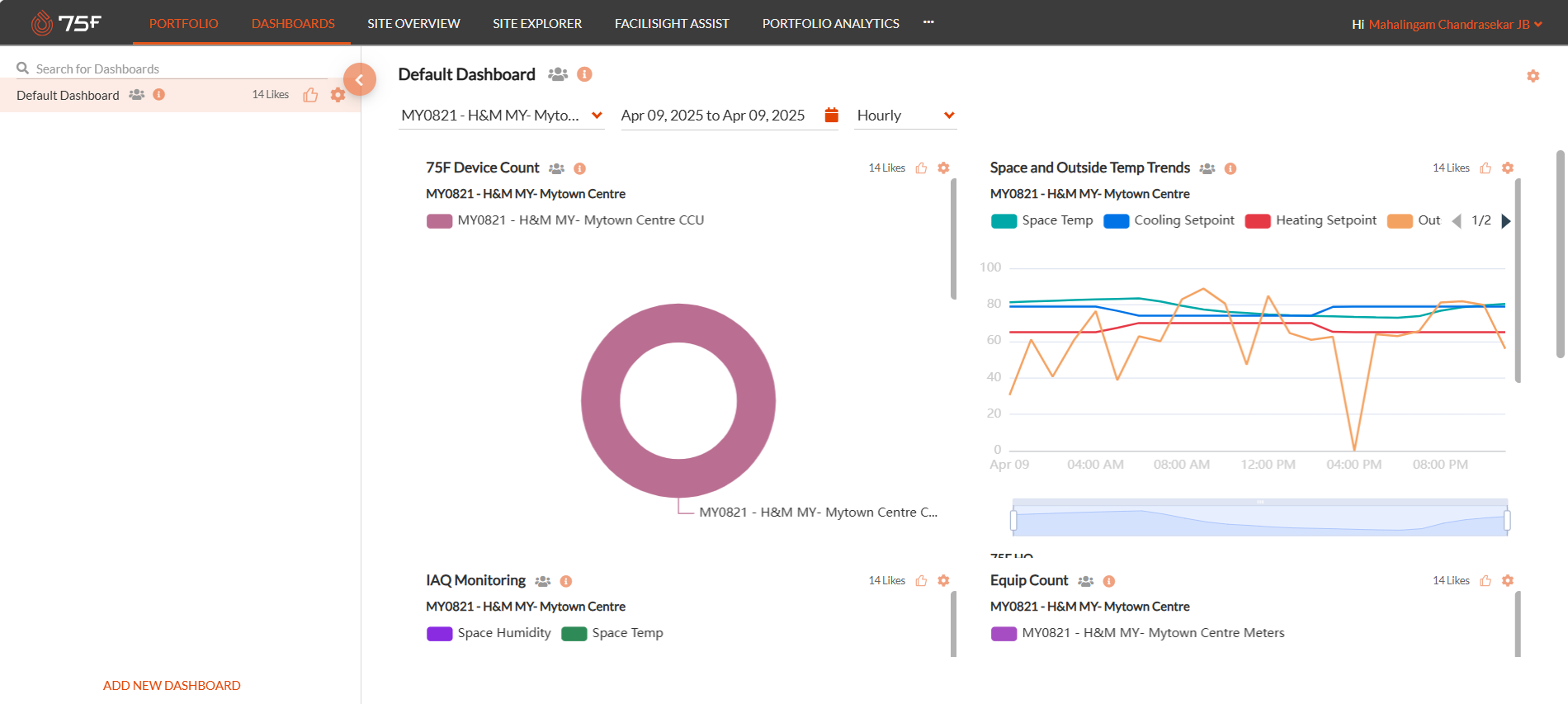Open the Hourly interval dropdown

point(905,116)
